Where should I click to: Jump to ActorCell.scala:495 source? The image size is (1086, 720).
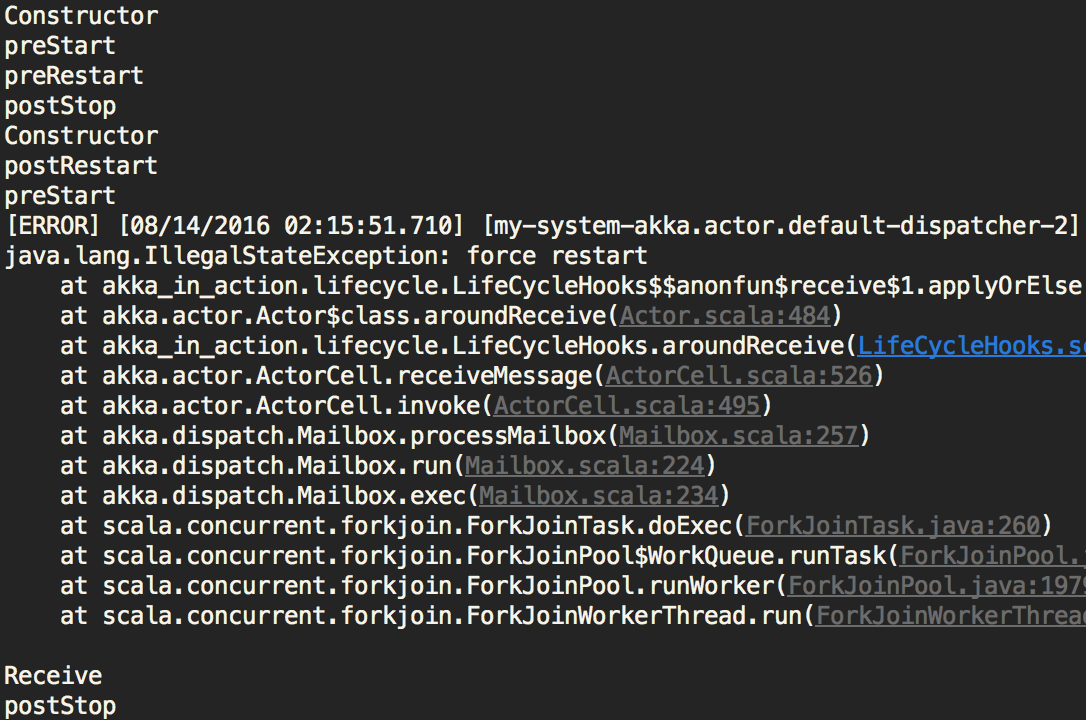point(627,406)
